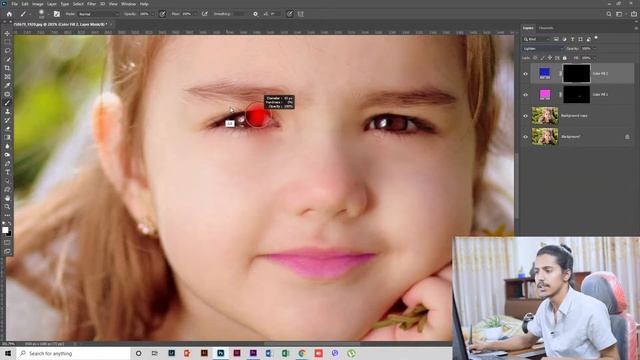Select the Crop tool
Viewport: 640px width, 360px height.
point(7,68)
